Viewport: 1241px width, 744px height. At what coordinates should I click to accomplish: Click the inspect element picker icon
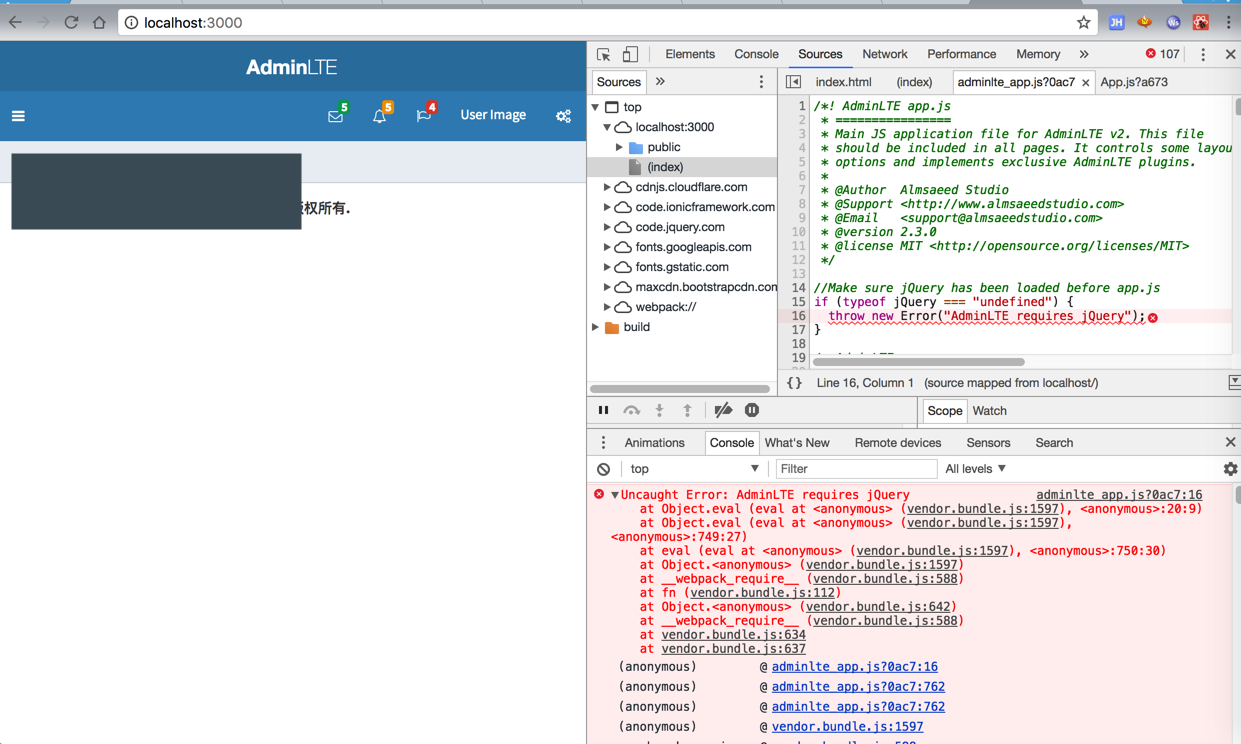click(x=604, y=54)
